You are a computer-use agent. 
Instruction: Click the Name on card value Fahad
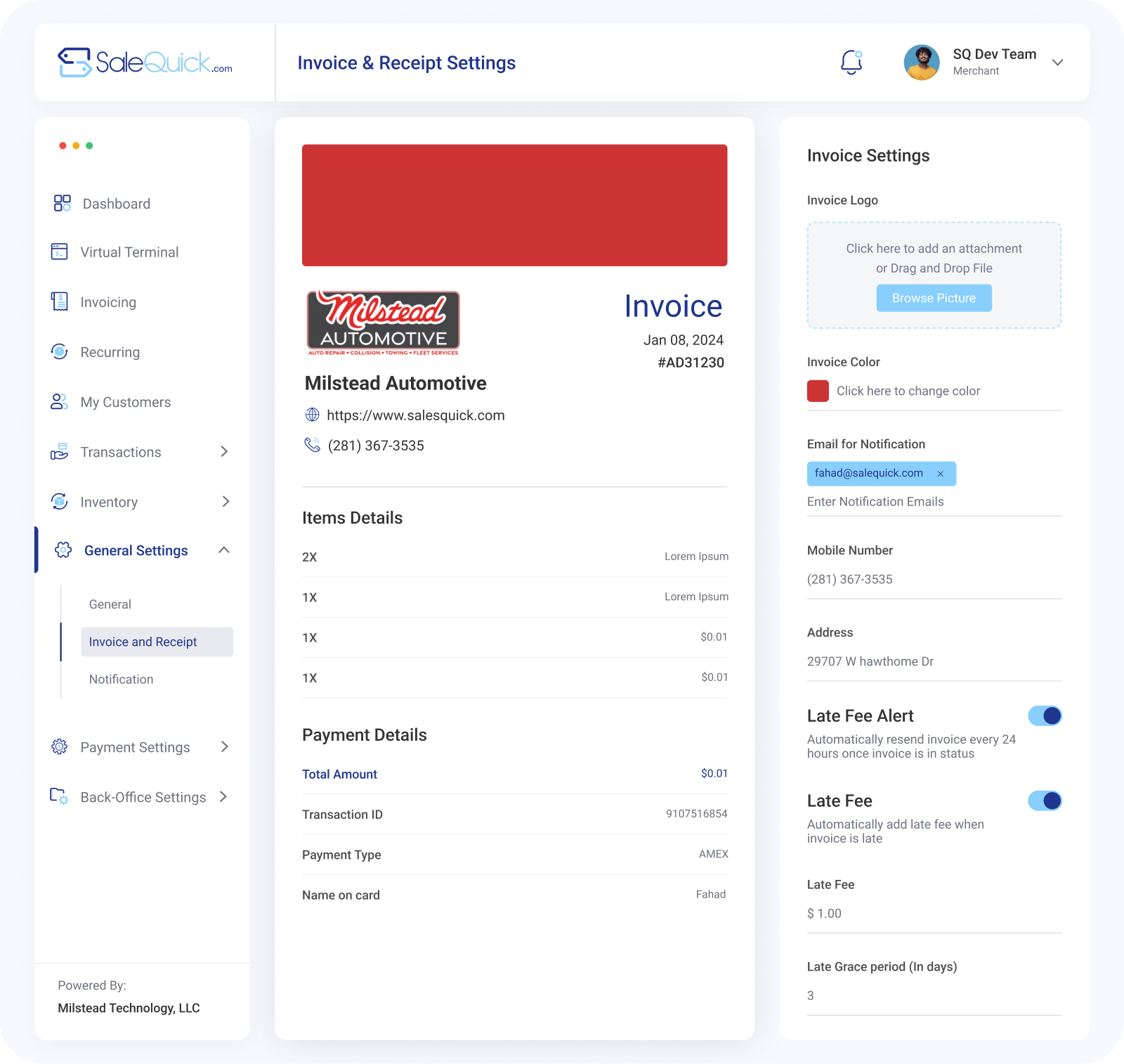pos(711,894)
